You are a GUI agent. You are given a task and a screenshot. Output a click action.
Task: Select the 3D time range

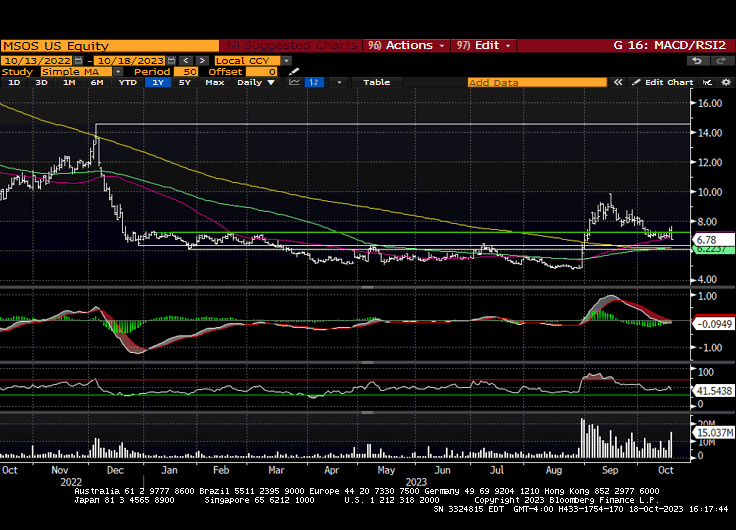click(41, 82)
